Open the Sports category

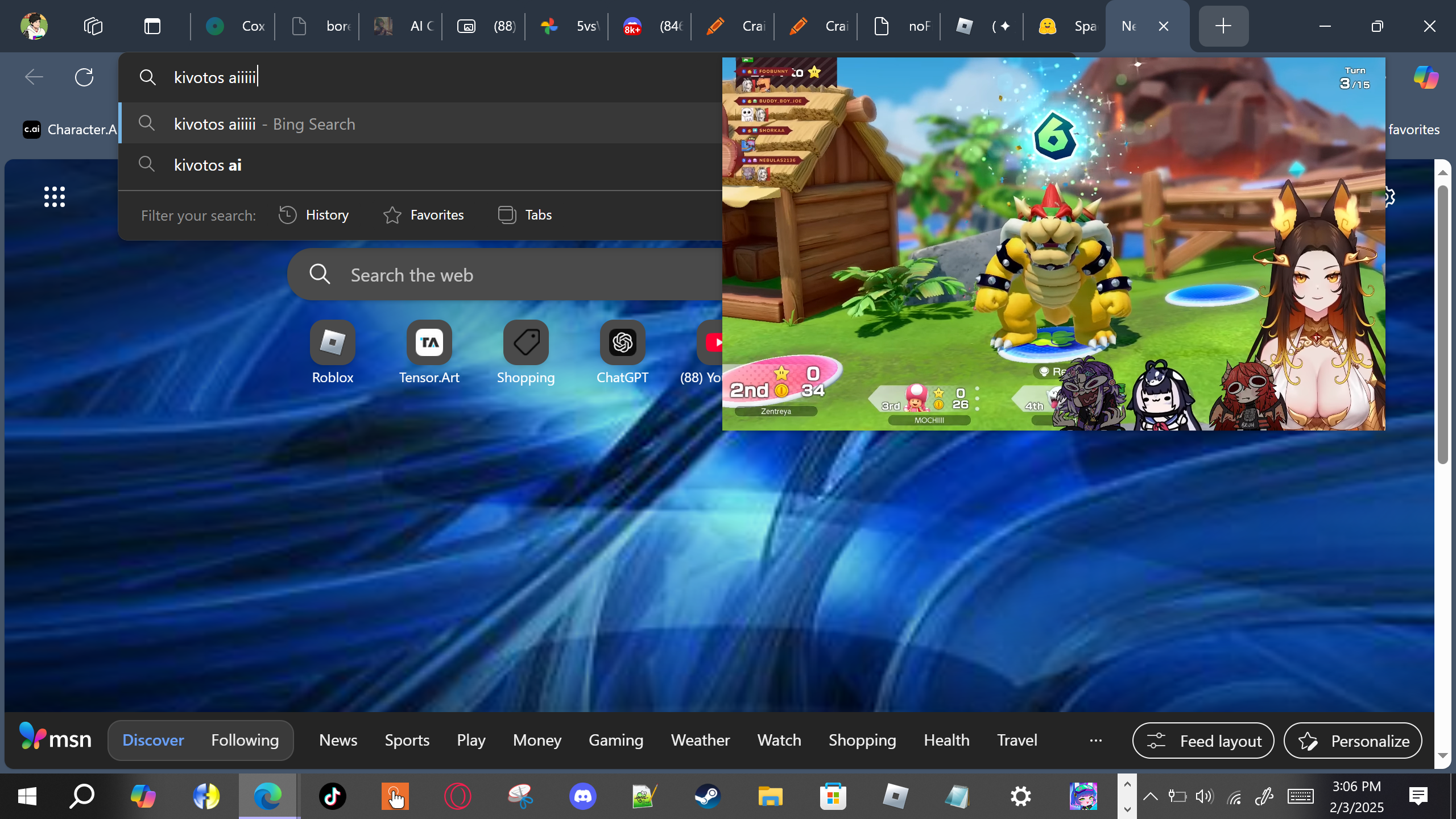pos(407,740)
